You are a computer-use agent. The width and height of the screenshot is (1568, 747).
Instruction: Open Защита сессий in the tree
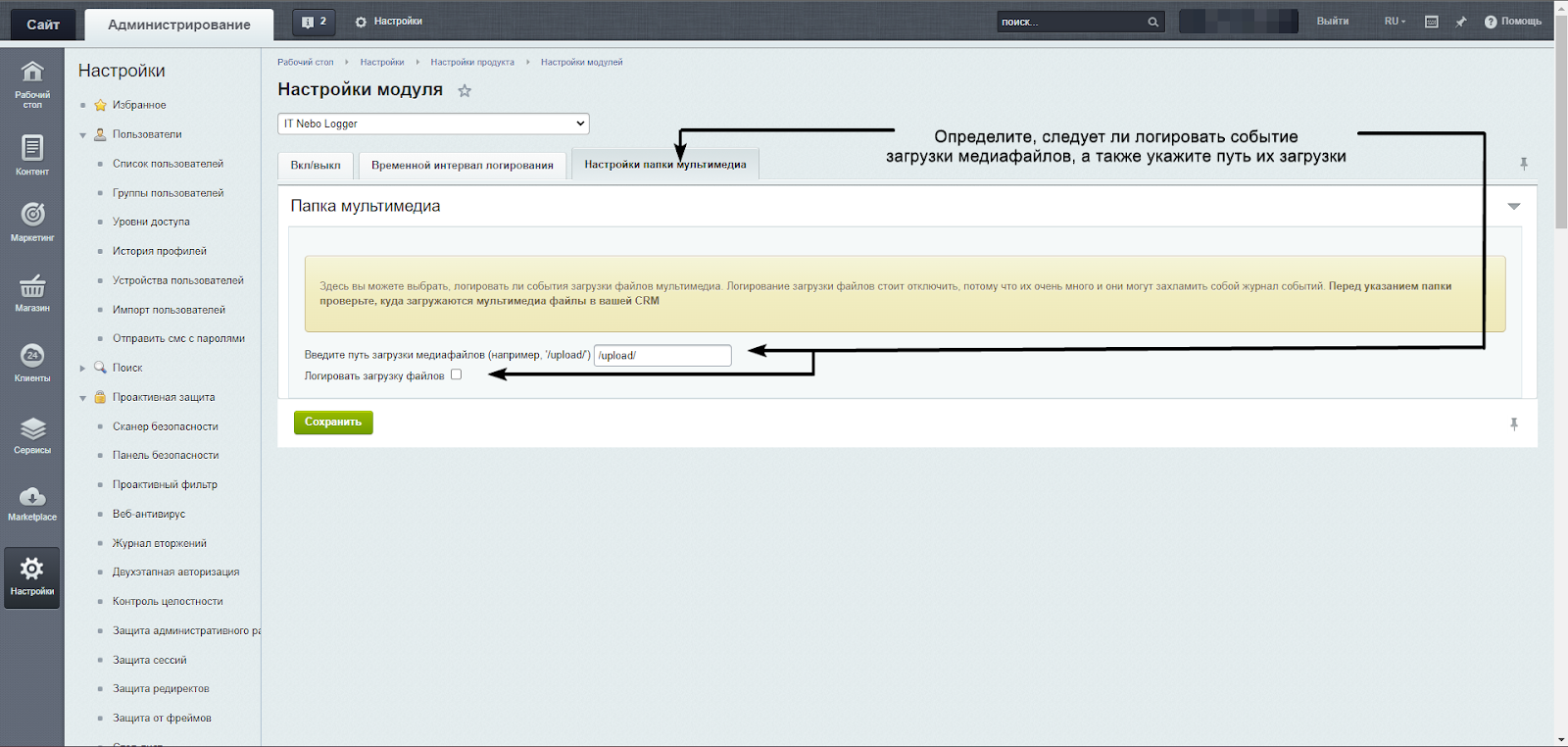coord(149,660)
